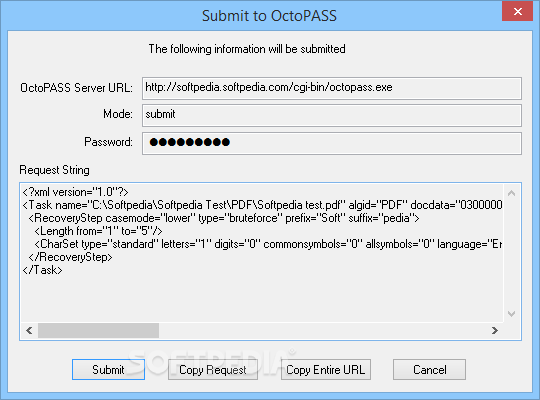This screenshot has width=540, height=400.
Task: Click the left arrow of horizontal scrollbar
Action: coord(29,331)
